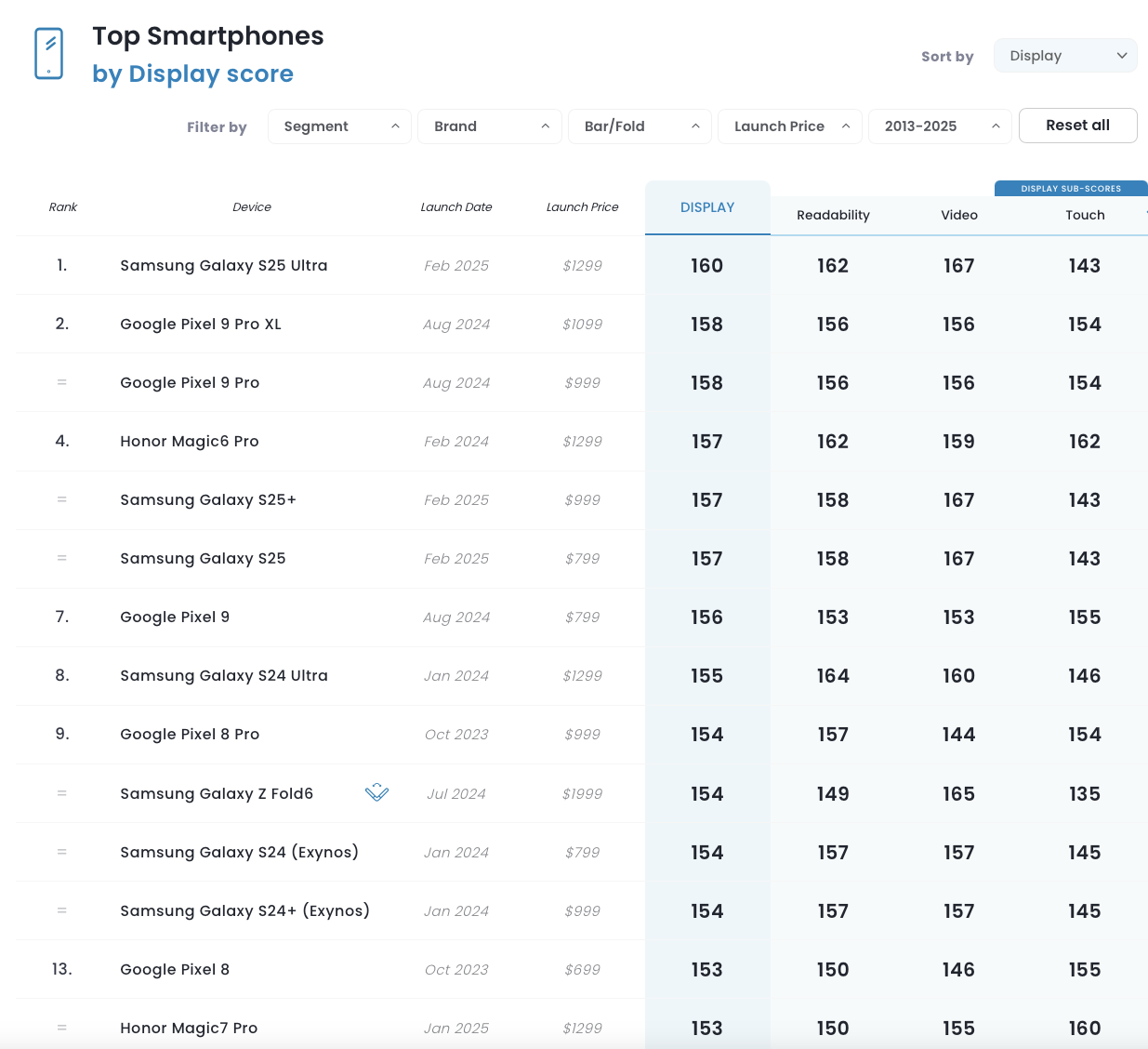Open the Launch Price filter
The height and width of the screenshot is (1049, 1148).
(790, 126)
